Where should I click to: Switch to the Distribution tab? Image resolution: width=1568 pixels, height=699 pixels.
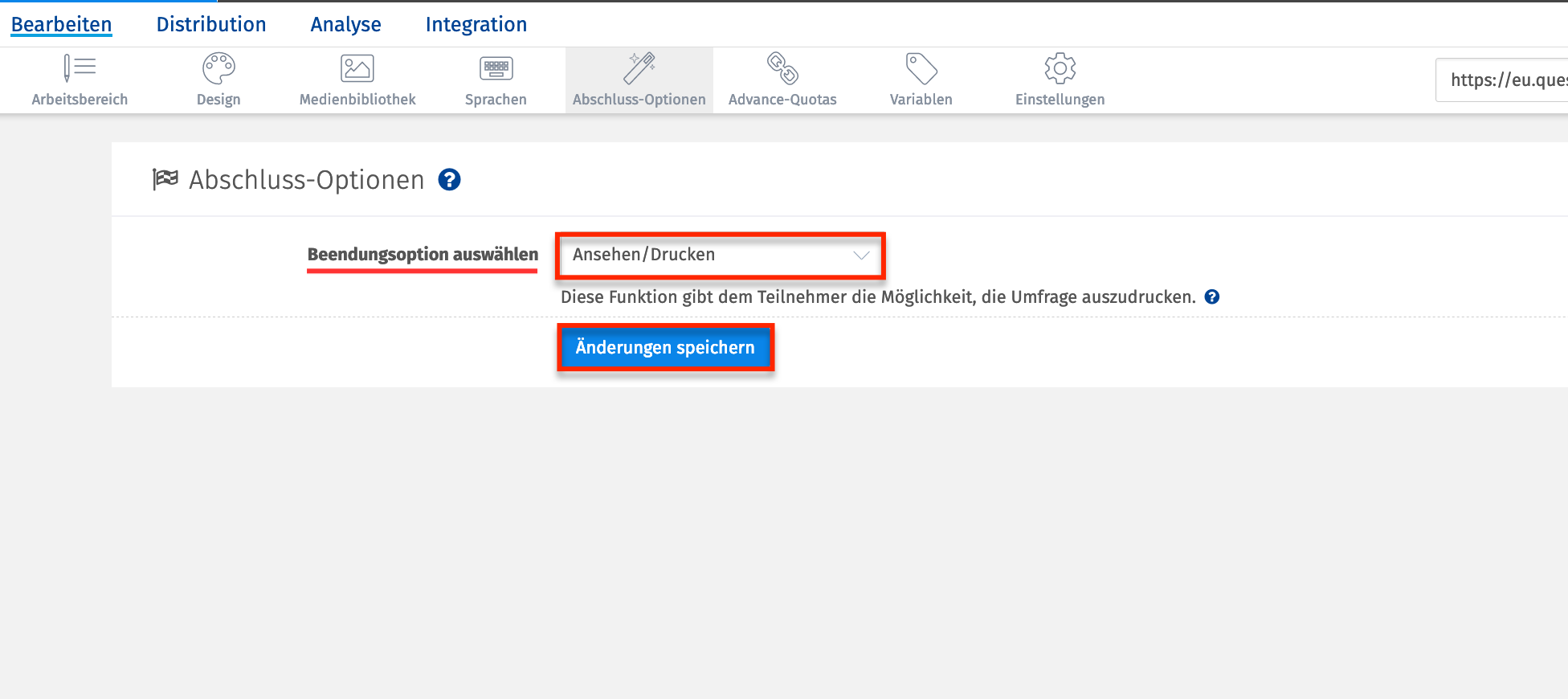(x=211, y=25)
